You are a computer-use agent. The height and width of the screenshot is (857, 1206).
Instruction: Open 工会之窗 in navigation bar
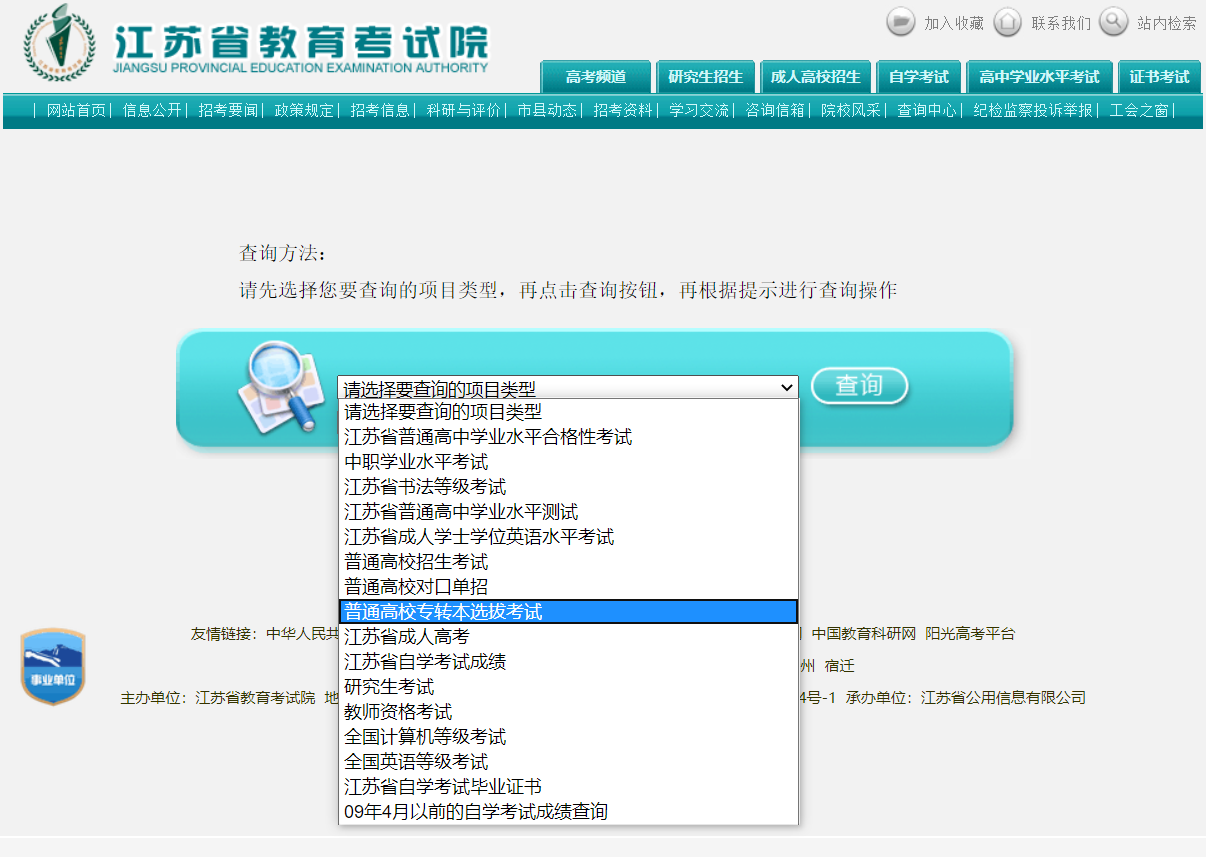coord(1139,111)
